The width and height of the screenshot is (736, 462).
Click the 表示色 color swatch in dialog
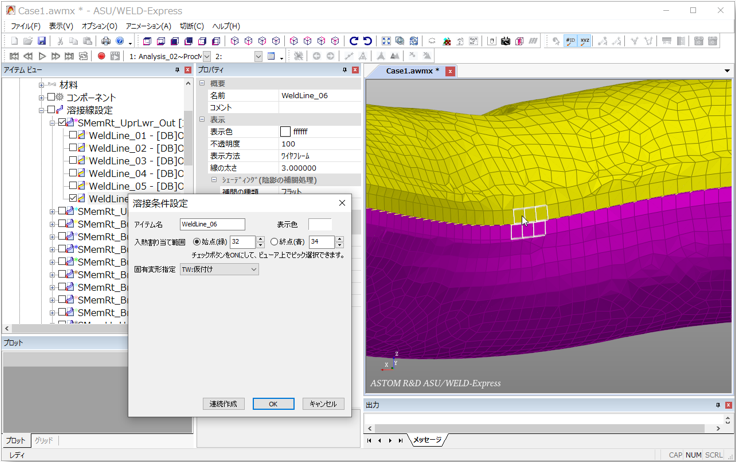click(x=320, y=225)
